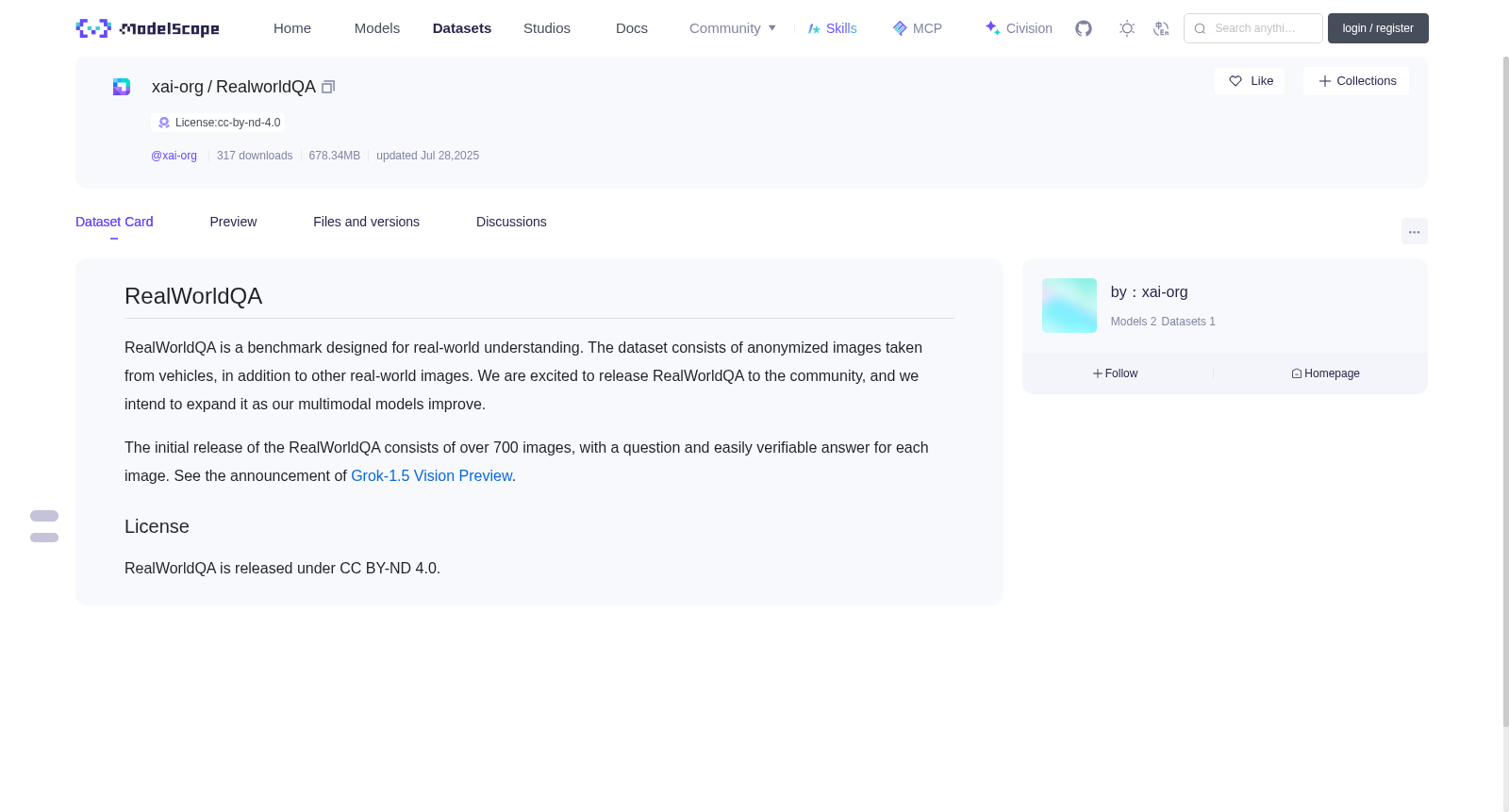Open the Grok-1.5 Vision Preview link
Screen dimensions: 1509x812
pos(431,476)
